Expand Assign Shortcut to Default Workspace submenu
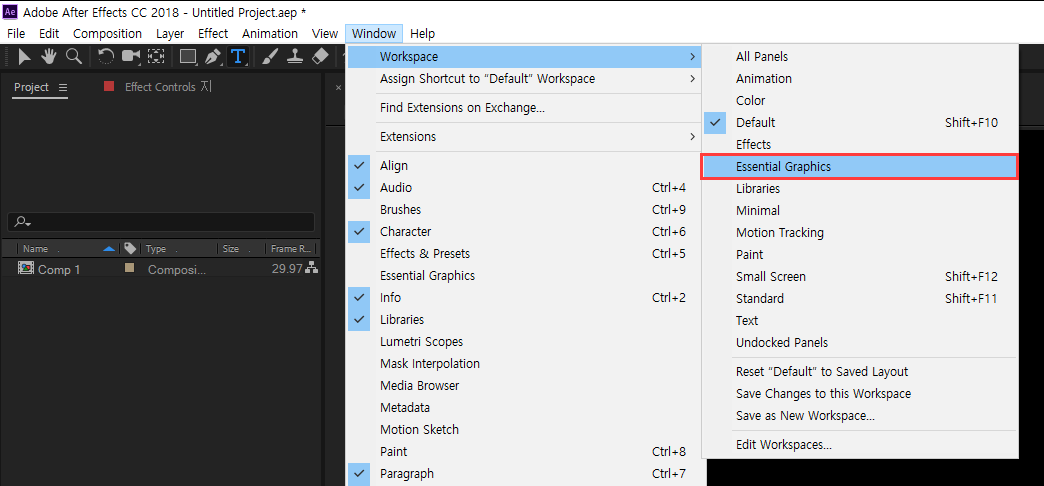 click(524, 79)
